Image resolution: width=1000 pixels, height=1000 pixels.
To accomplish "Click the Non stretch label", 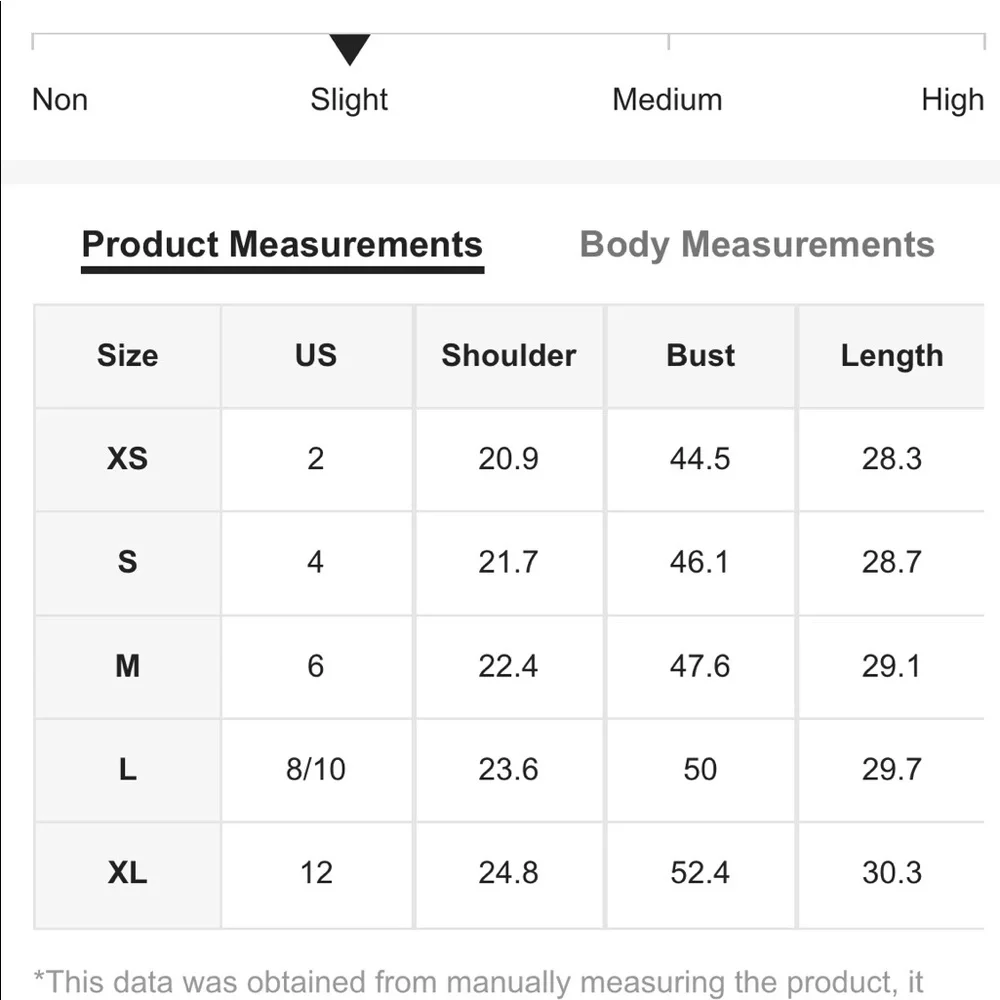I will pos(60,100).
